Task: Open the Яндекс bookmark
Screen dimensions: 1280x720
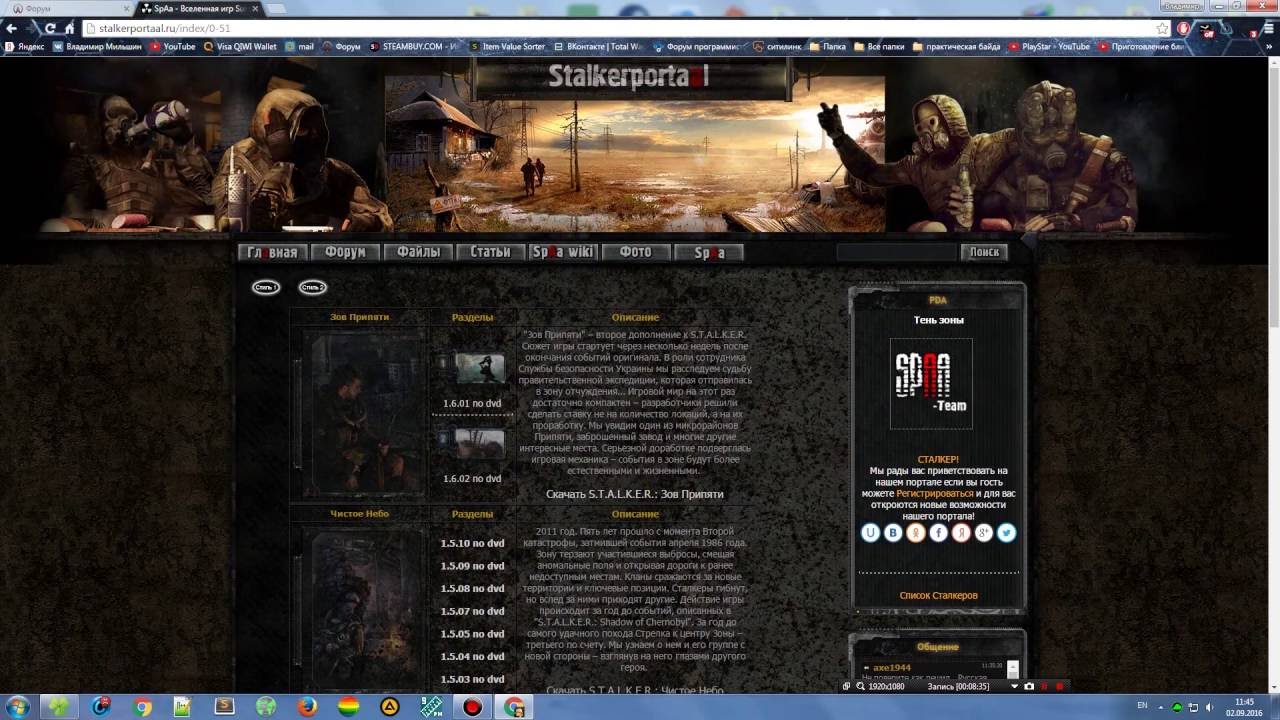Action: pyautogui.click(x=24, y=46)
